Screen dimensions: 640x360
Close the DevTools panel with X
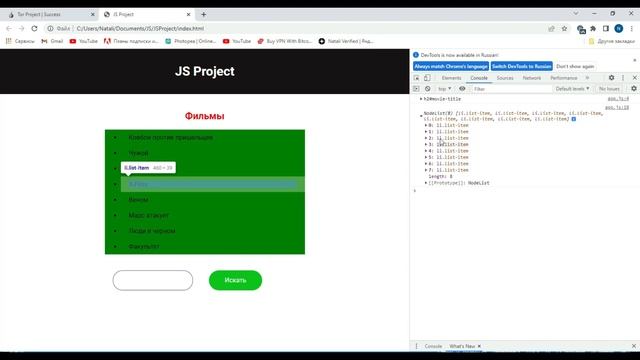pyautogui.click(x=634, y=78)
